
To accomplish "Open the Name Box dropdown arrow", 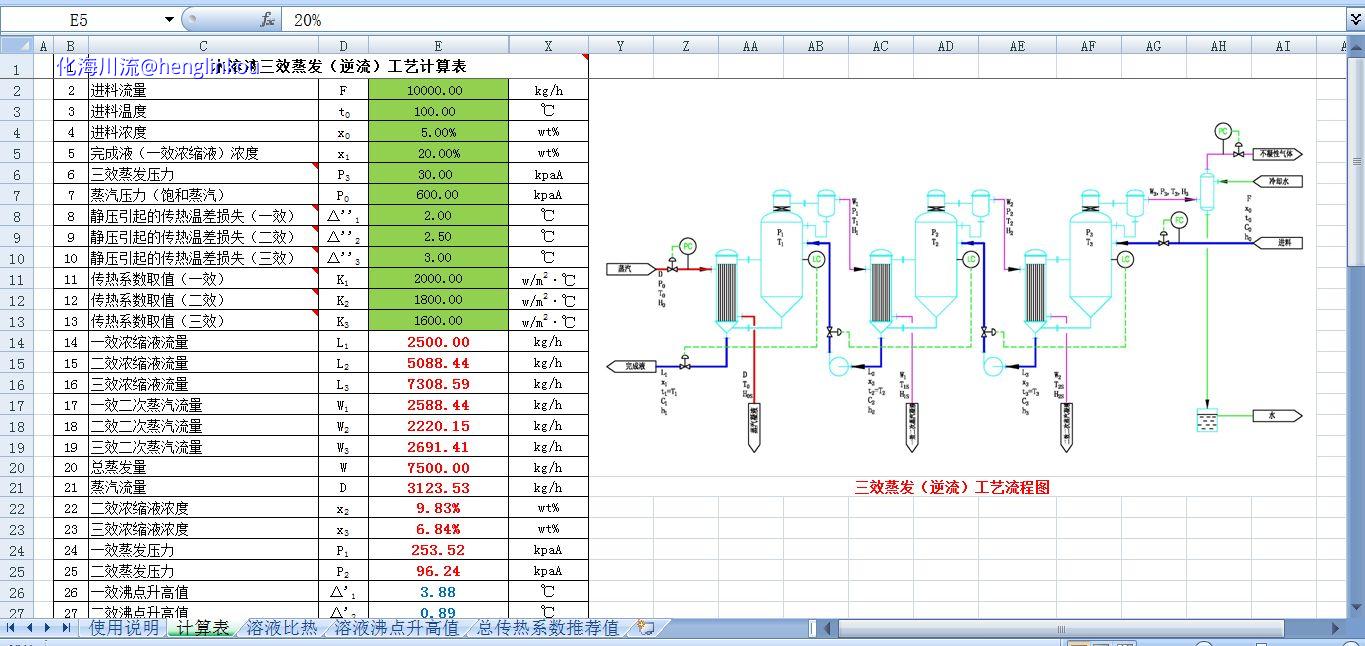I will coord(168,20).
